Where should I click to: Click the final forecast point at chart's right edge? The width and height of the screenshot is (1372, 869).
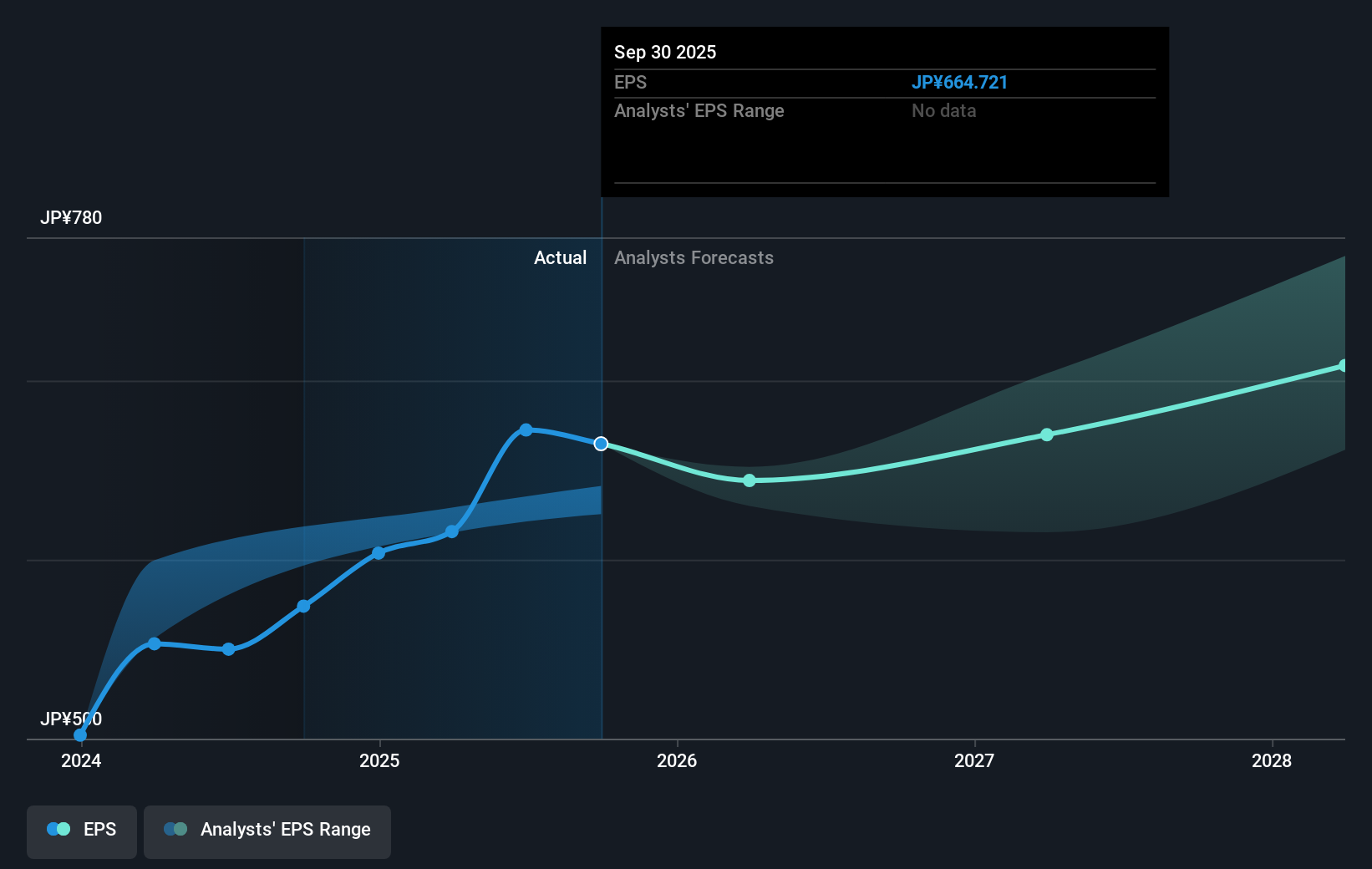tap(1342, 364)
